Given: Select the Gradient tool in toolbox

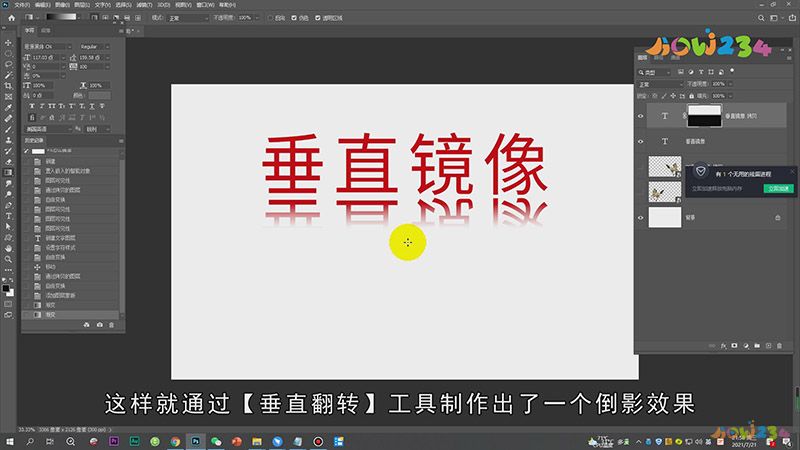Looking at the screenshot, I should point(8,172).
